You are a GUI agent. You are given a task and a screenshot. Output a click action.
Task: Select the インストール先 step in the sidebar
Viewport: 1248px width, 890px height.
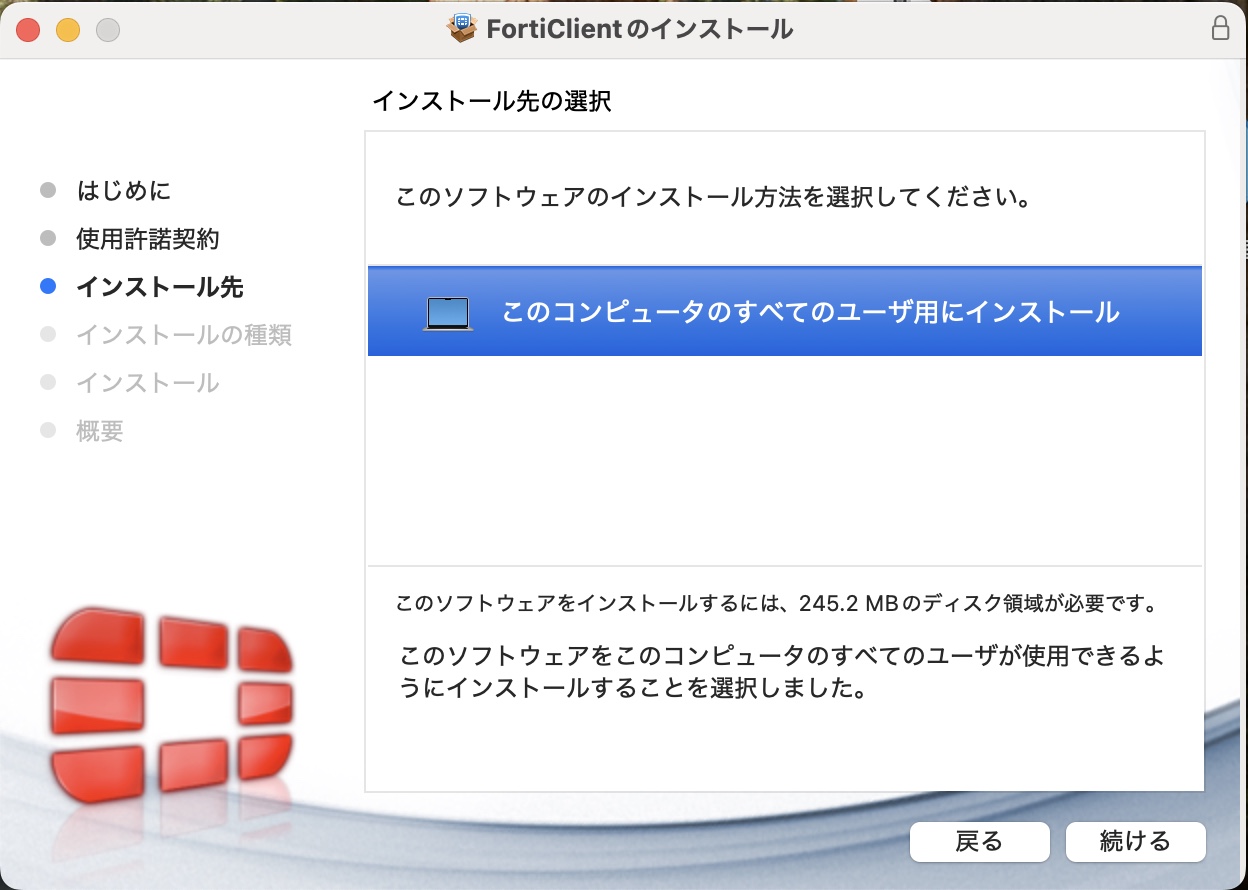click(159, 288)
